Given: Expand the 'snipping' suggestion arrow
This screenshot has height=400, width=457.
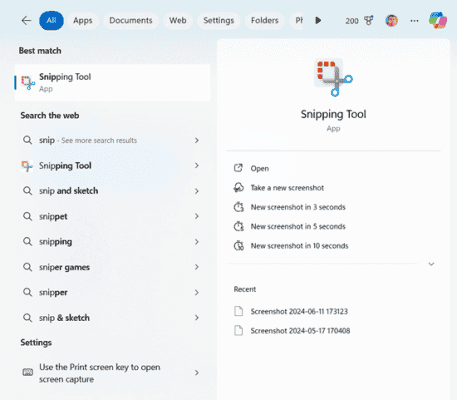Looking at the screenshot, I should pyautogui.click(x=197, y=242).
